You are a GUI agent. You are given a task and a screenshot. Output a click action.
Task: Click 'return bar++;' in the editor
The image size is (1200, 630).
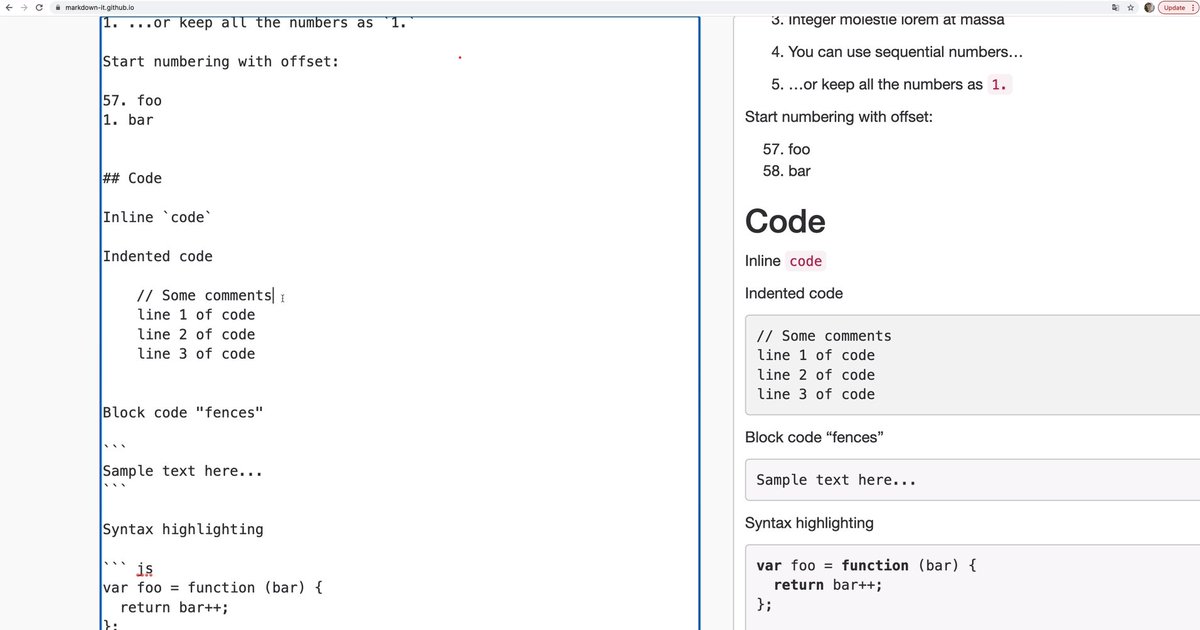pyautogui.click(x=174, y=607)
